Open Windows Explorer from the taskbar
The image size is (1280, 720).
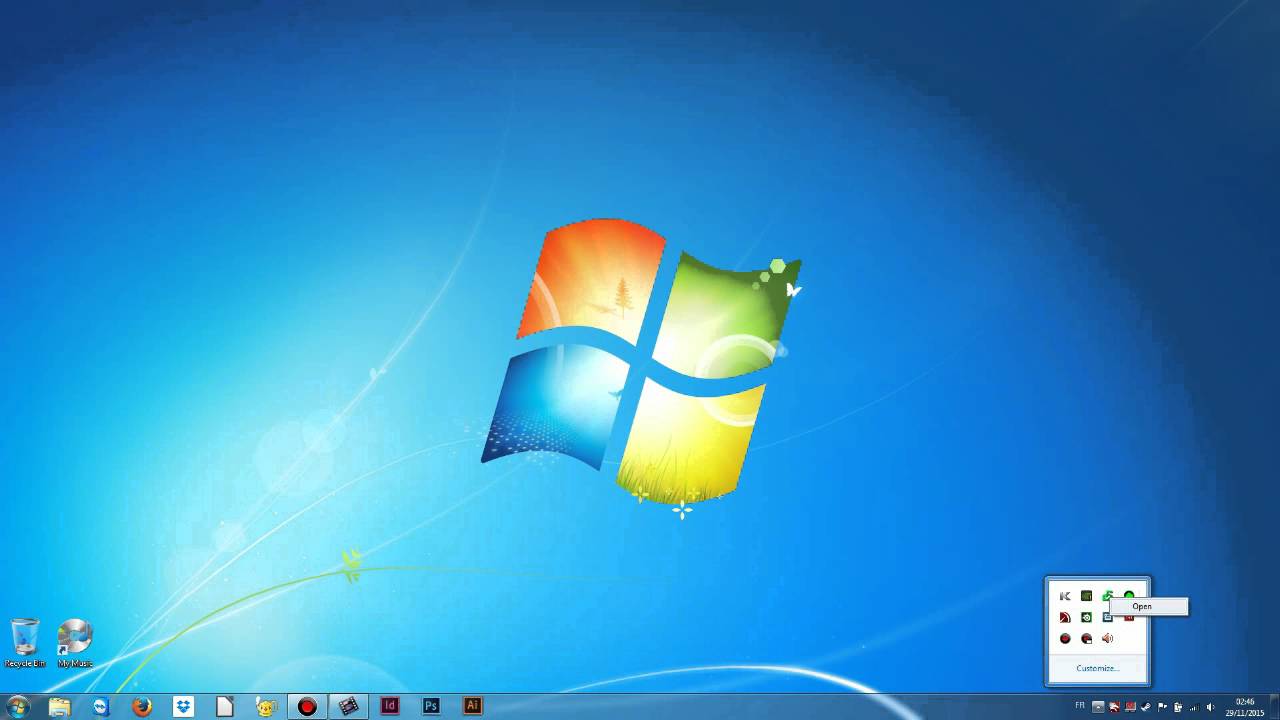[60, 706]
